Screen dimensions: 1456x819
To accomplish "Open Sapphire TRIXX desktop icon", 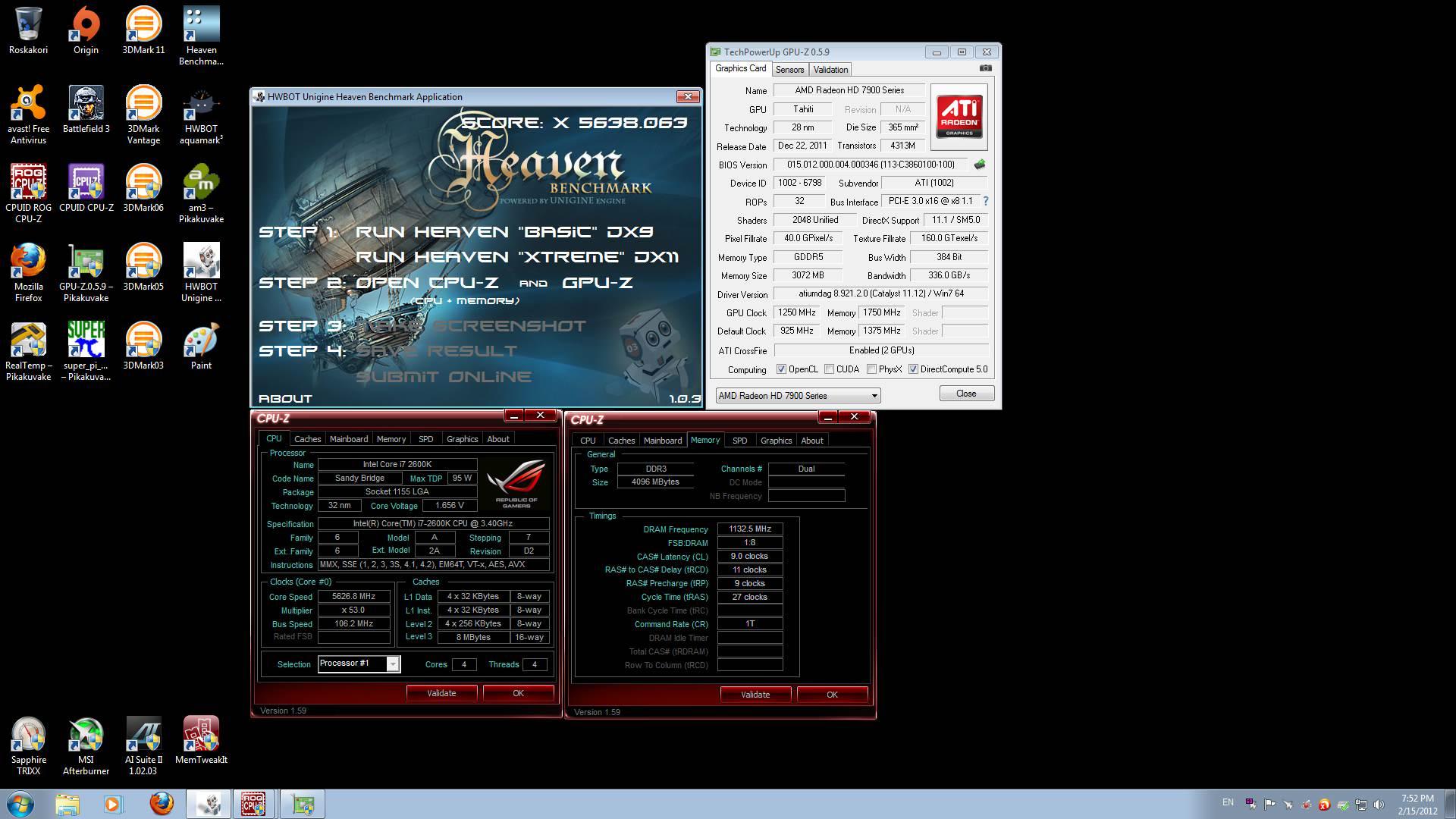I will click(28, 745).
